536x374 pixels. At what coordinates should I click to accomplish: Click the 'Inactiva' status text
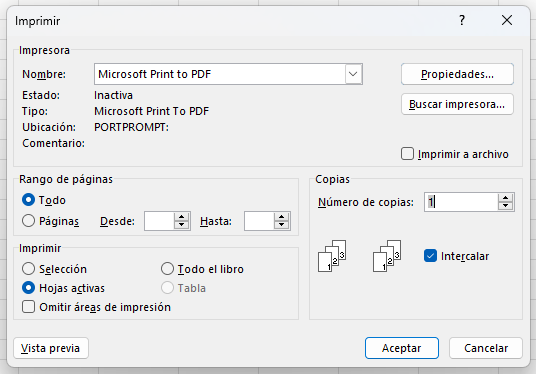tap(113, 95)
